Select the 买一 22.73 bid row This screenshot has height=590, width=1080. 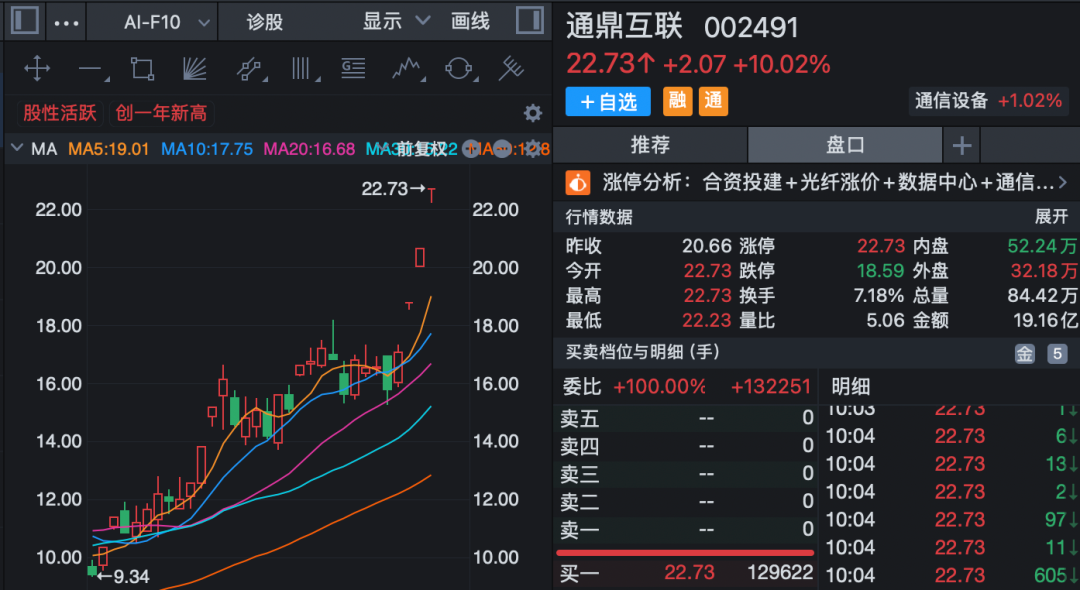[687, 573]
